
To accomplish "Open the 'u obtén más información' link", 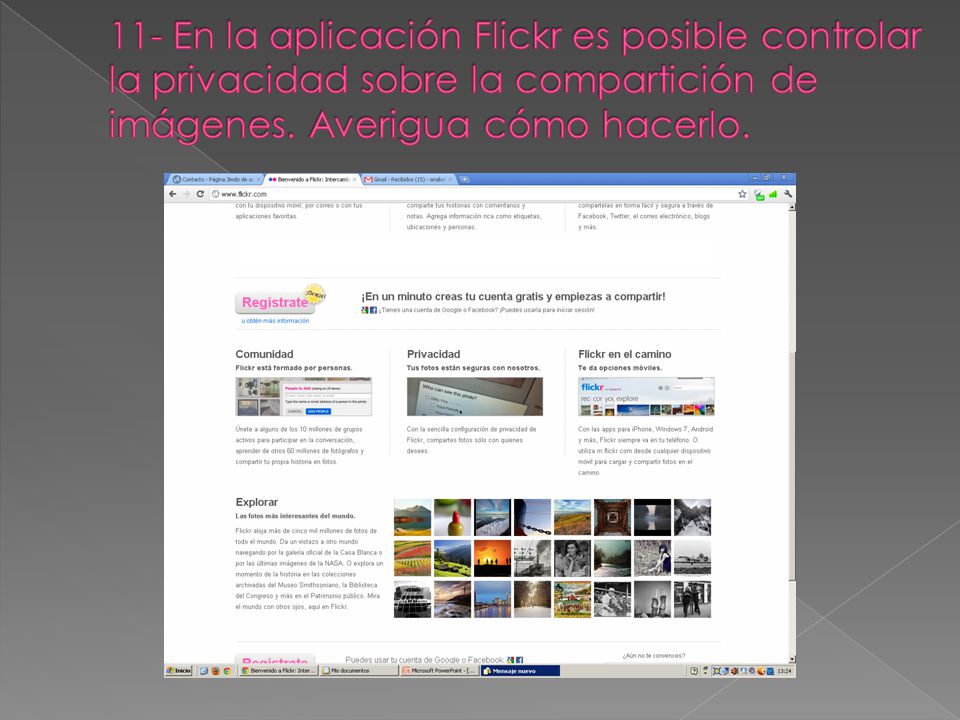I will coord(275,321).
